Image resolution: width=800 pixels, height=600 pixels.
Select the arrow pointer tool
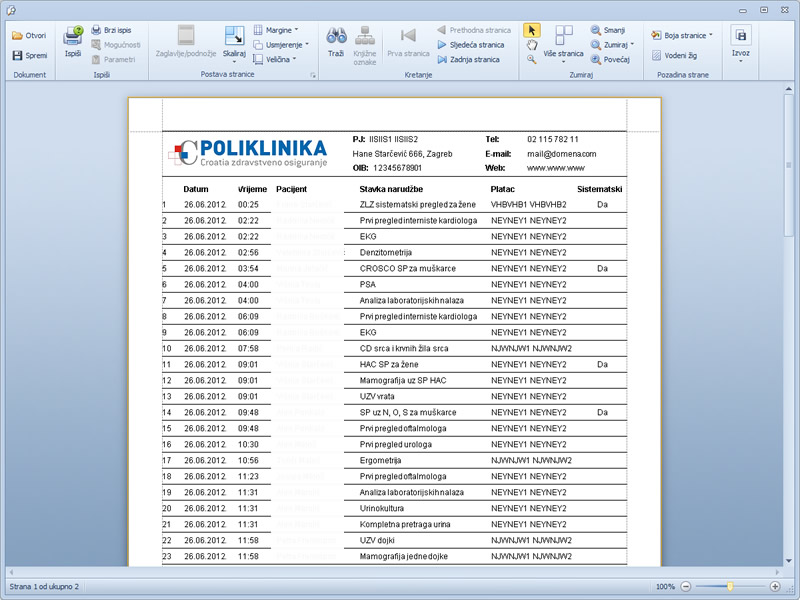point(532,31)
